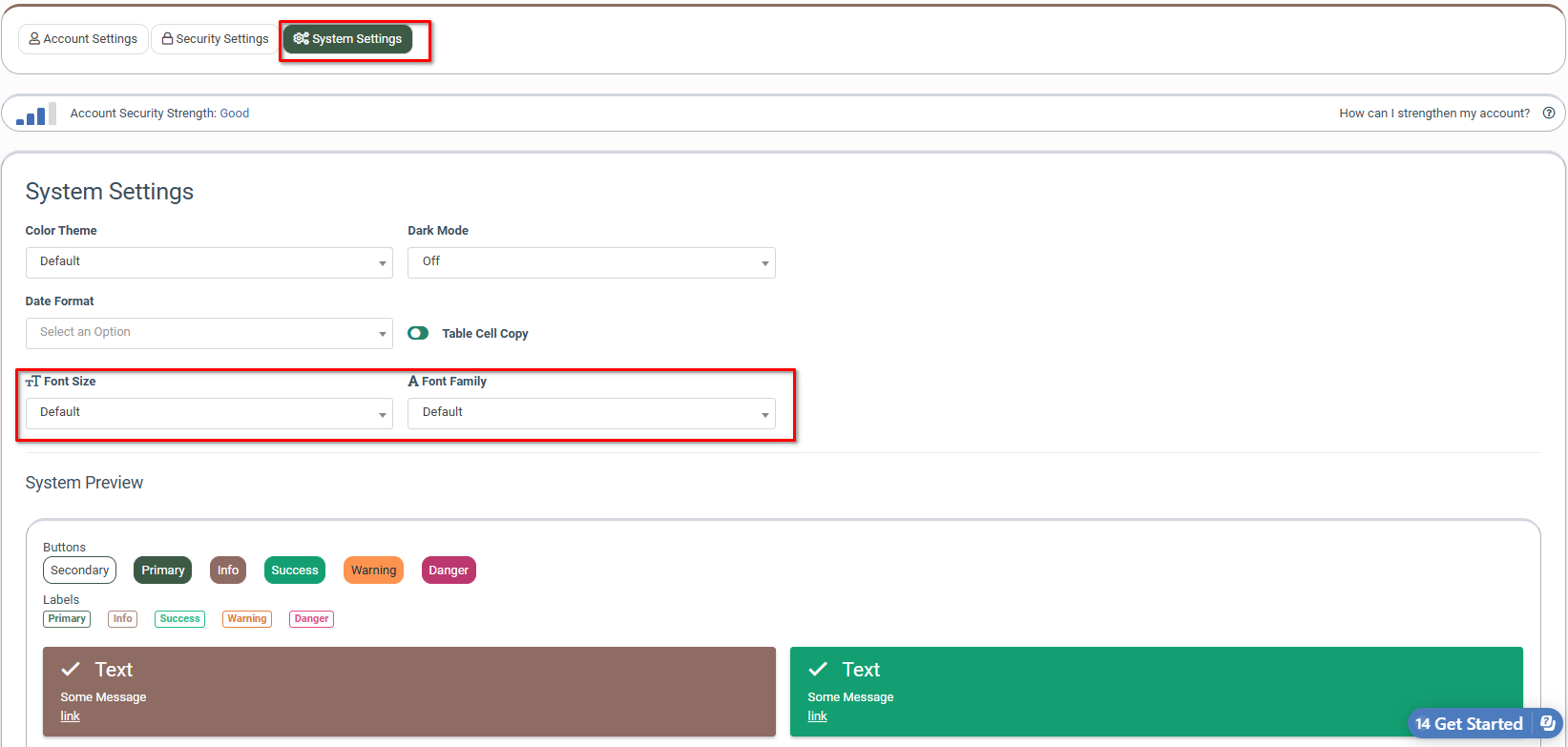Open the Color Theme dropdown

point(209,262)
